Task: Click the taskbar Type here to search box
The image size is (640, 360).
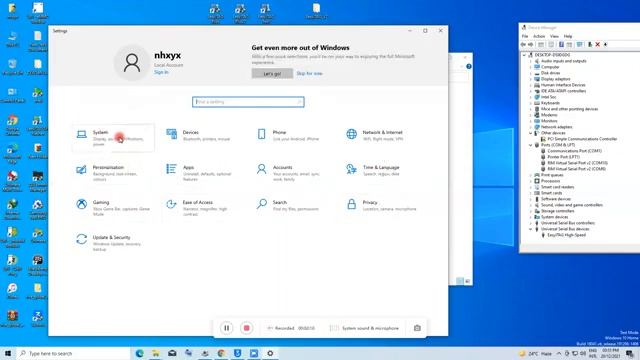Action: click(73, 353)
